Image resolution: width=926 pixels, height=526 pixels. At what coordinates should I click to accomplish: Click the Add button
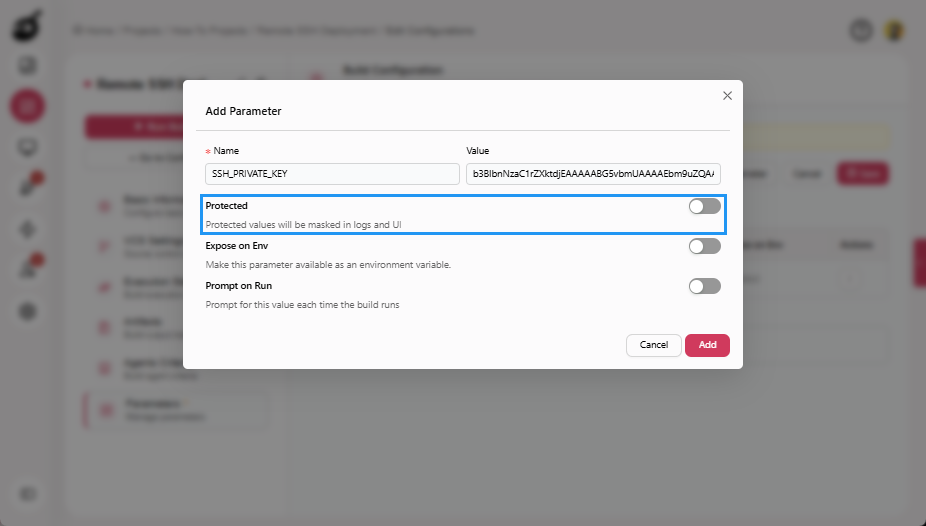[x=707, y=345]
